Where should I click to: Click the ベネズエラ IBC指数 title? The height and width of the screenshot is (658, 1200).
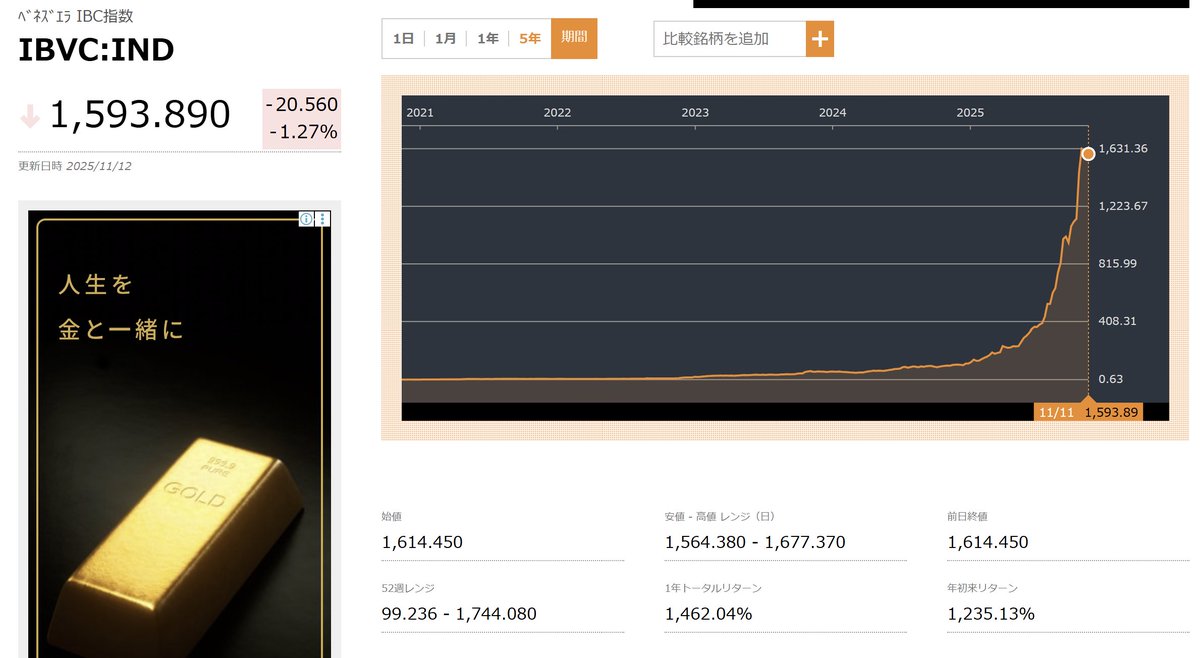click(76, 16)
